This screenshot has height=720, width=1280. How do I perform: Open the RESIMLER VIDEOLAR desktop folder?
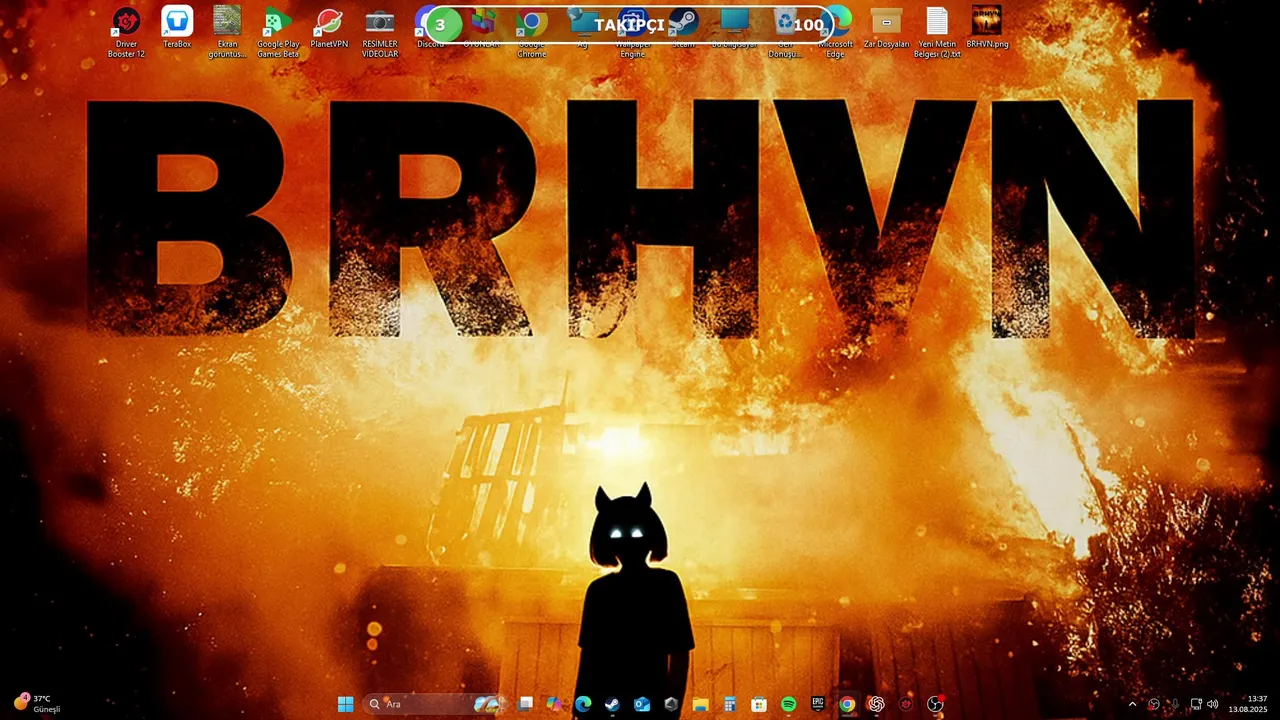pyautogui.click(x=380, y=33)
